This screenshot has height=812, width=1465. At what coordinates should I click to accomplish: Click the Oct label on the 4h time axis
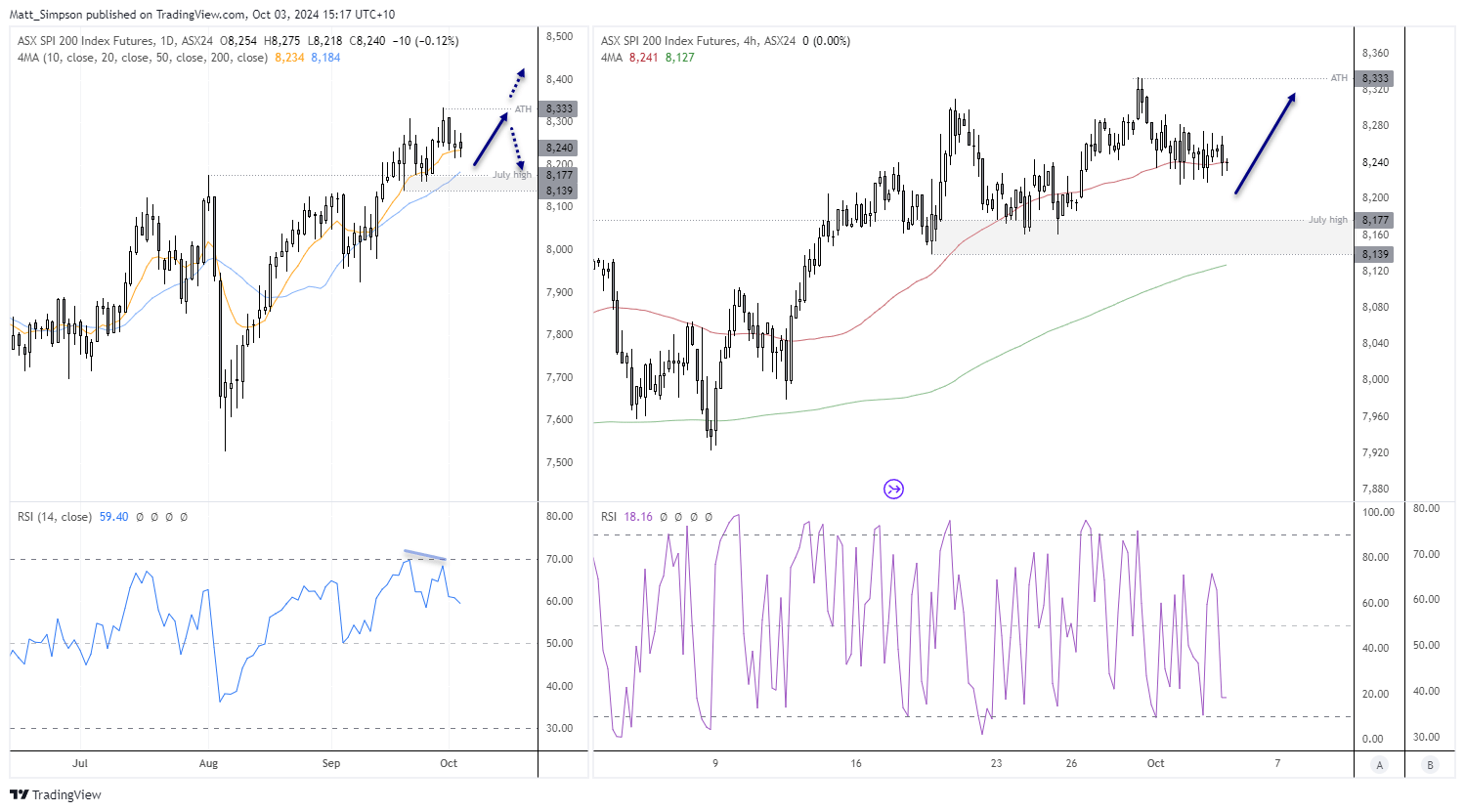pos(1155,763)
